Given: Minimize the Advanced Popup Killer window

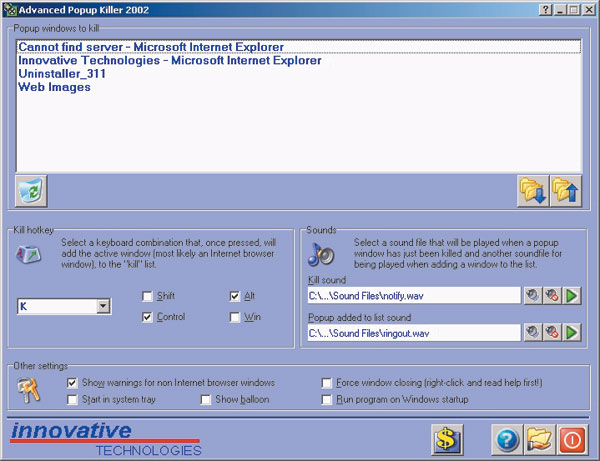Looking at the screenshot, I should [x=560, y=10].
